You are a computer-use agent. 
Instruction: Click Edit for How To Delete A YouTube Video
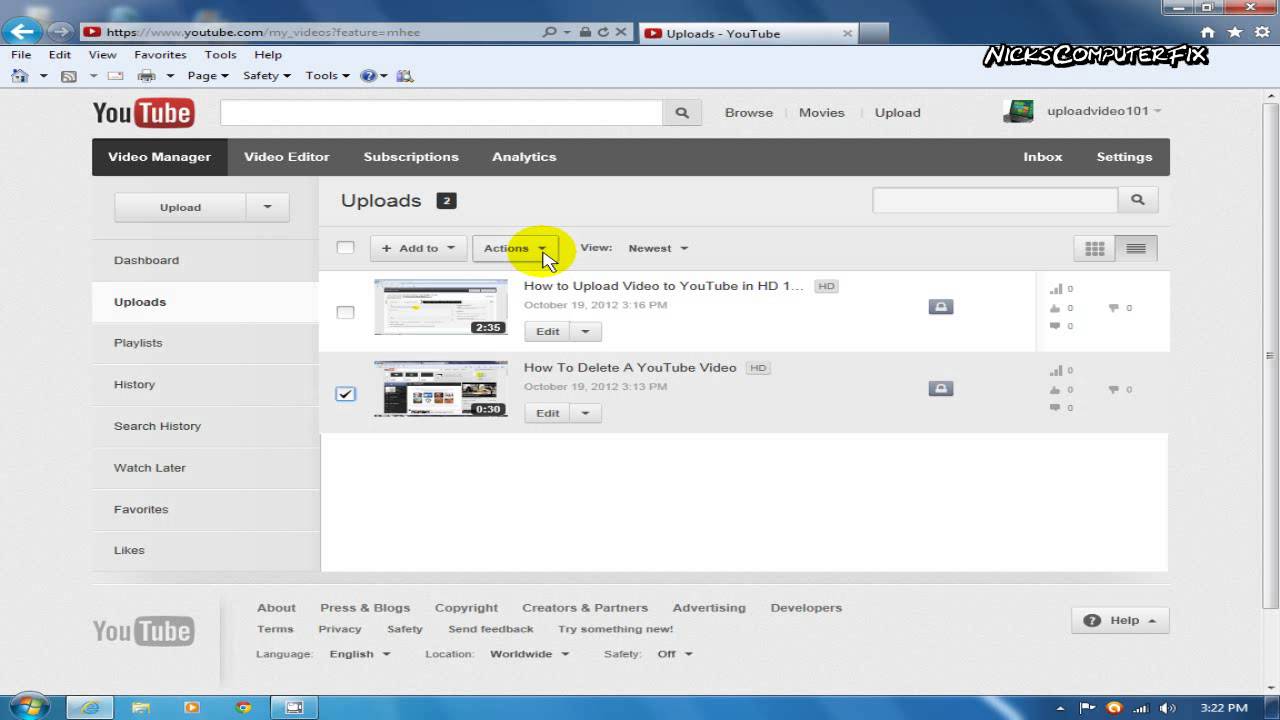547,413
